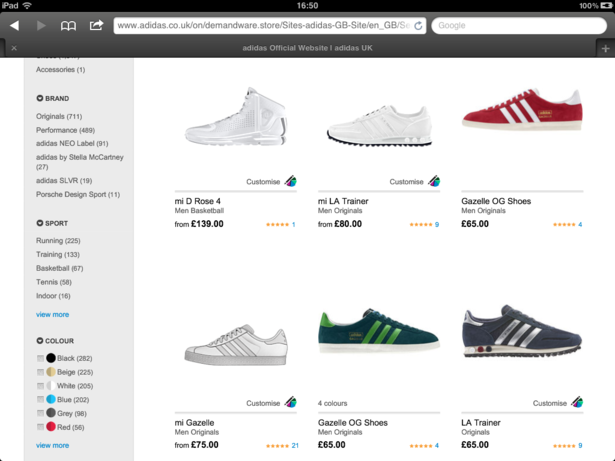Image resolution: width=615 pixels, height=461 pixels.
Task: Filter by Running sport
Action: click(58, 241)
